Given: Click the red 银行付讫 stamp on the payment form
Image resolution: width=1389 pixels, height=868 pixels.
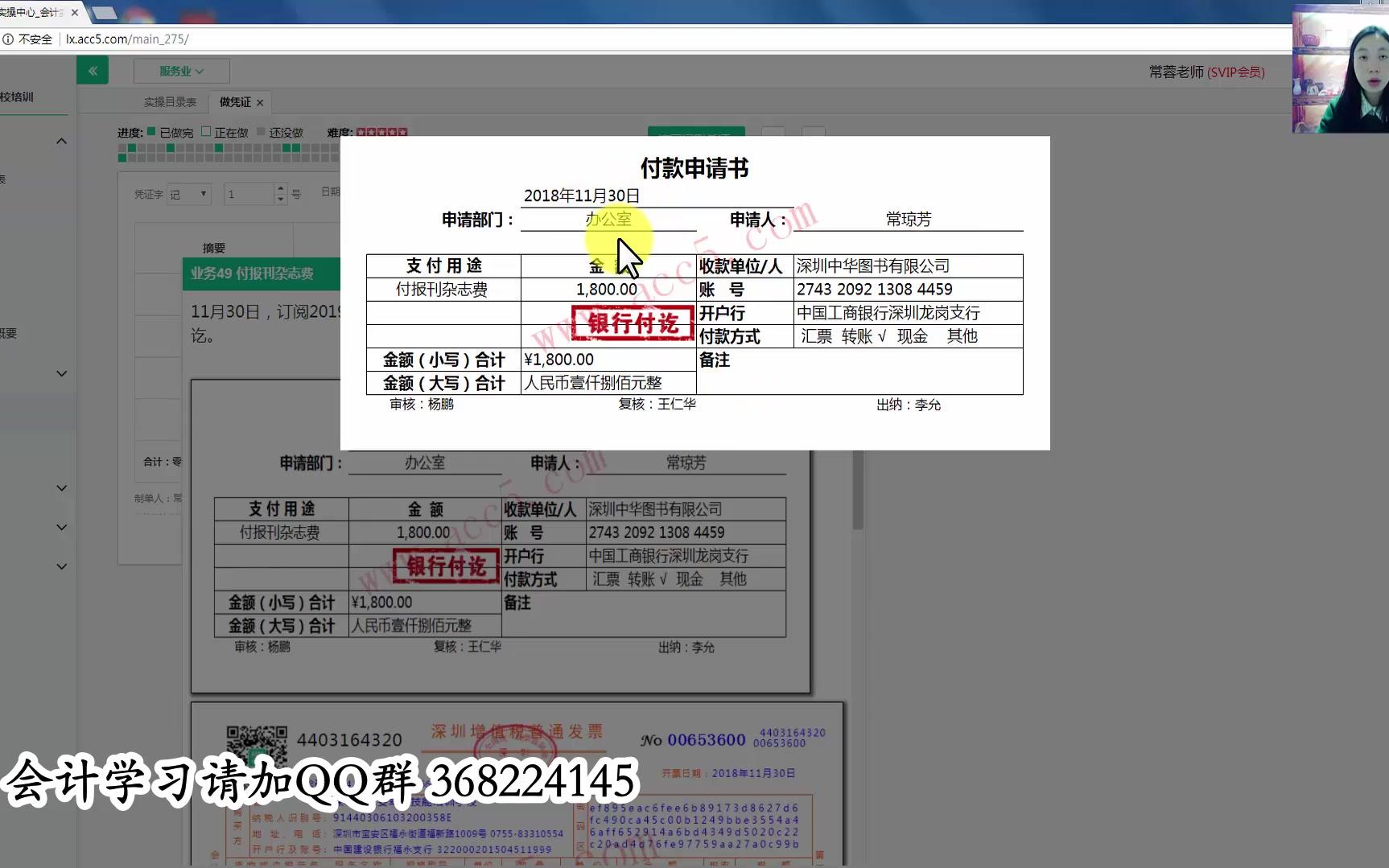Looking at the screenshot, I should click(x=631, y=323).
